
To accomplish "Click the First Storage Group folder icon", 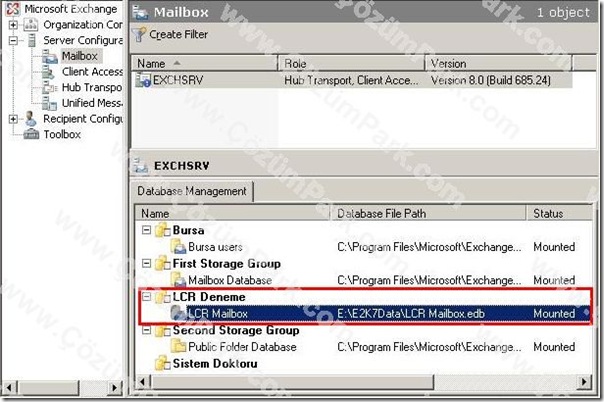I will tap(163, 264).
